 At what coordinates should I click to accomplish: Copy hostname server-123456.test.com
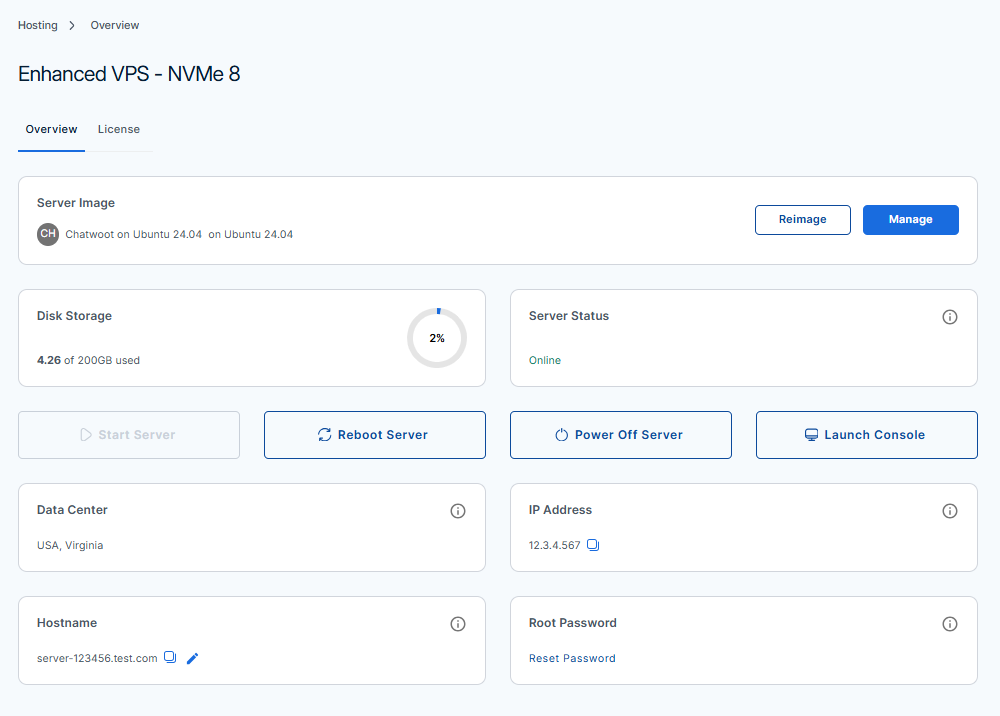pos(170,657)
